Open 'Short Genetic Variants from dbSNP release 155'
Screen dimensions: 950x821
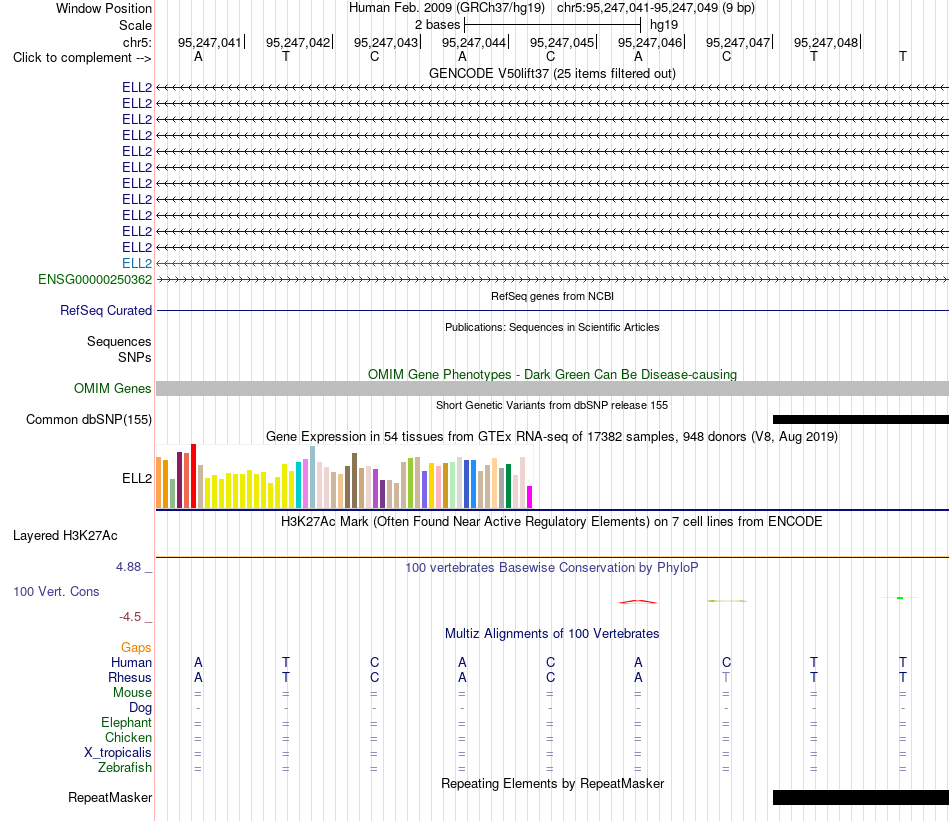tap(552, 405)
